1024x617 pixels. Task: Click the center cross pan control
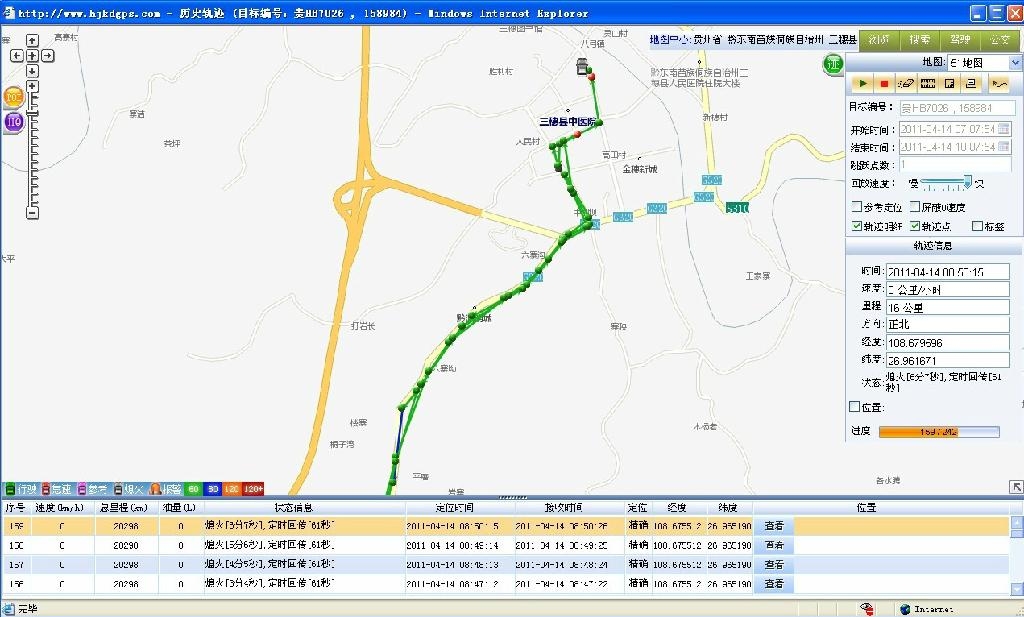32,56
